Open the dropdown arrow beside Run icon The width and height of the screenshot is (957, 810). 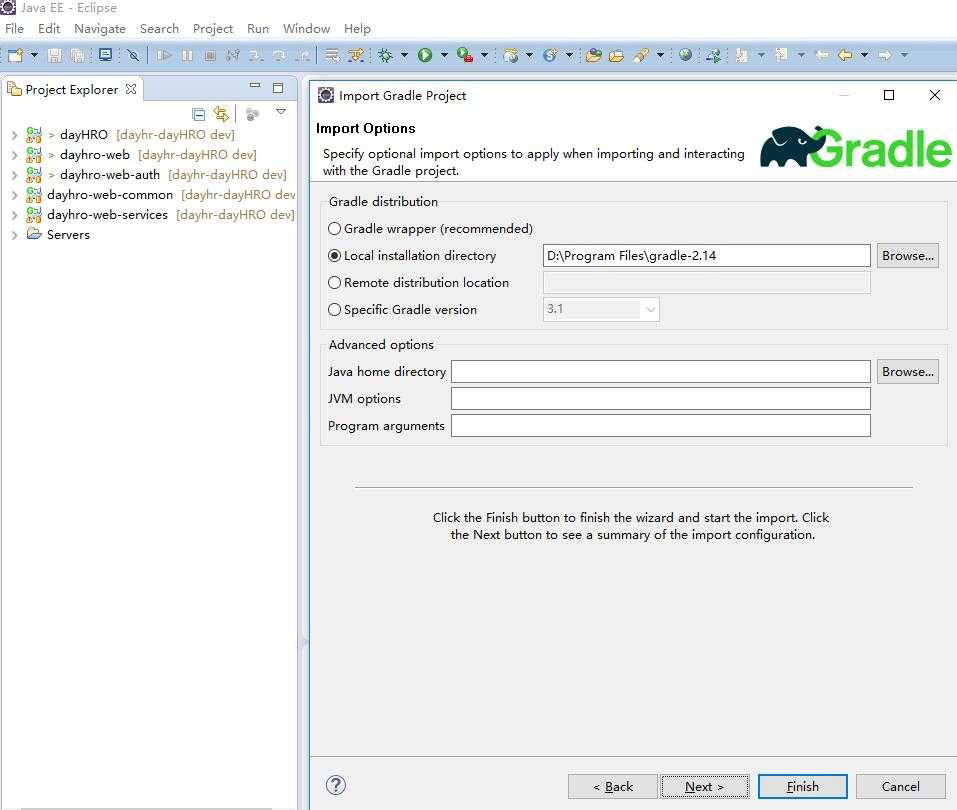(444, 56)
